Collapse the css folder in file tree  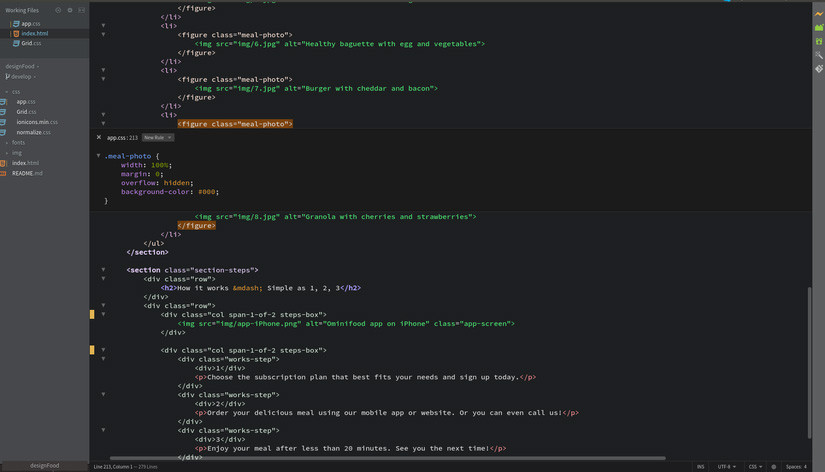(x=6, y=92)
